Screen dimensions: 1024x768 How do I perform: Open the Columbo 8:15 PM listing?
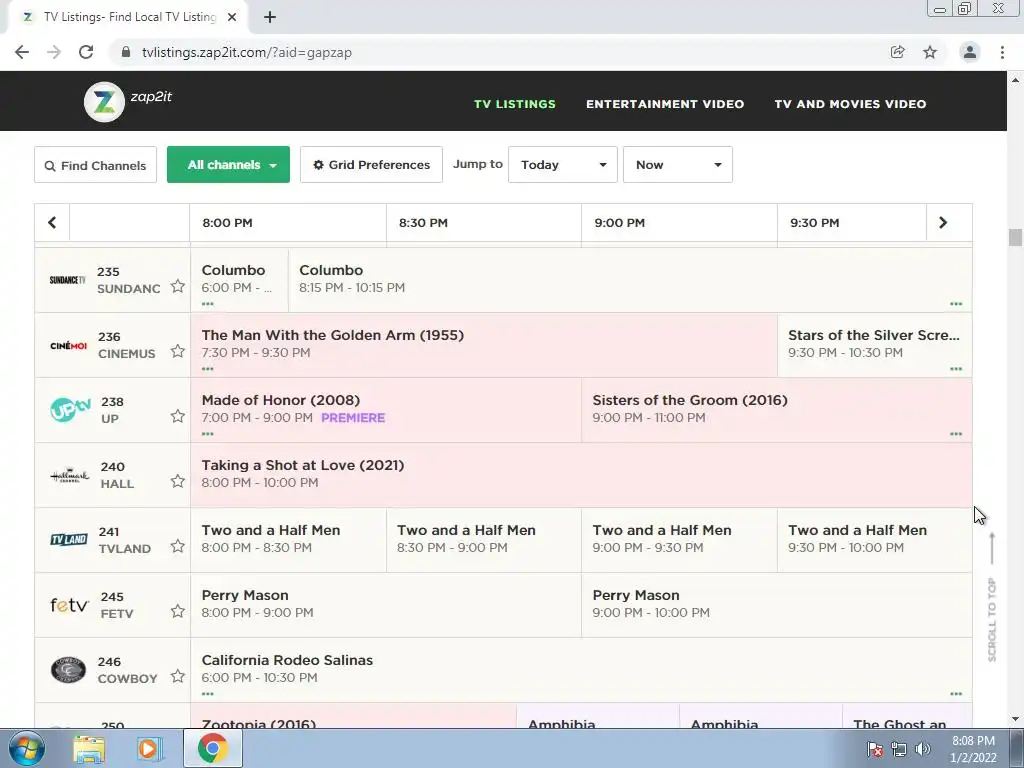click(630, 280)
